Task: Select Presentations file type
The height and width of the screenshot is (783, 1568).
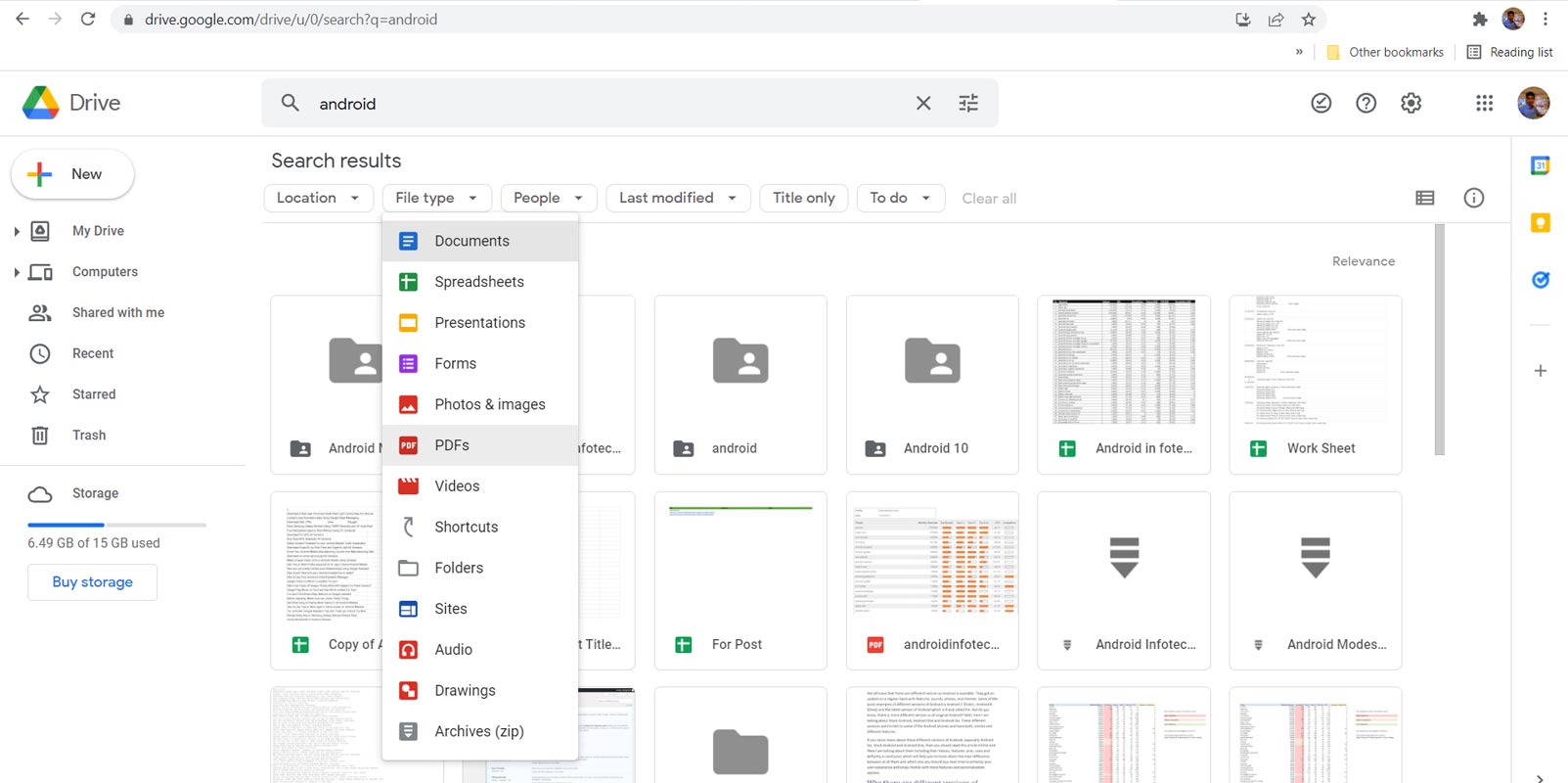Action: 480,323
